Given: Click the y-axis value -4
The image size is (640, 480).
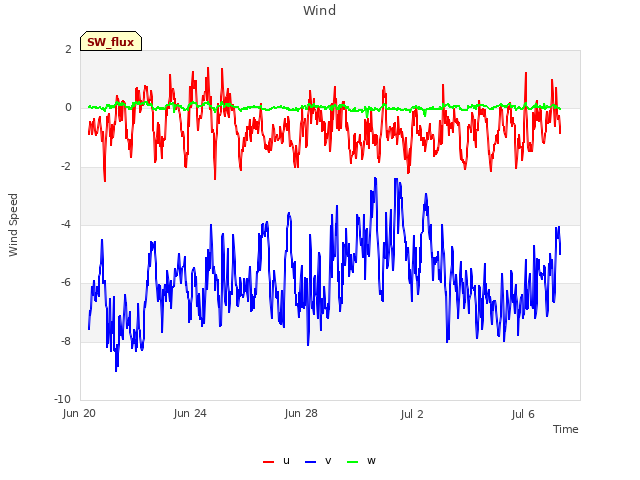Looking at the screenshot, I should click(66, 224).
